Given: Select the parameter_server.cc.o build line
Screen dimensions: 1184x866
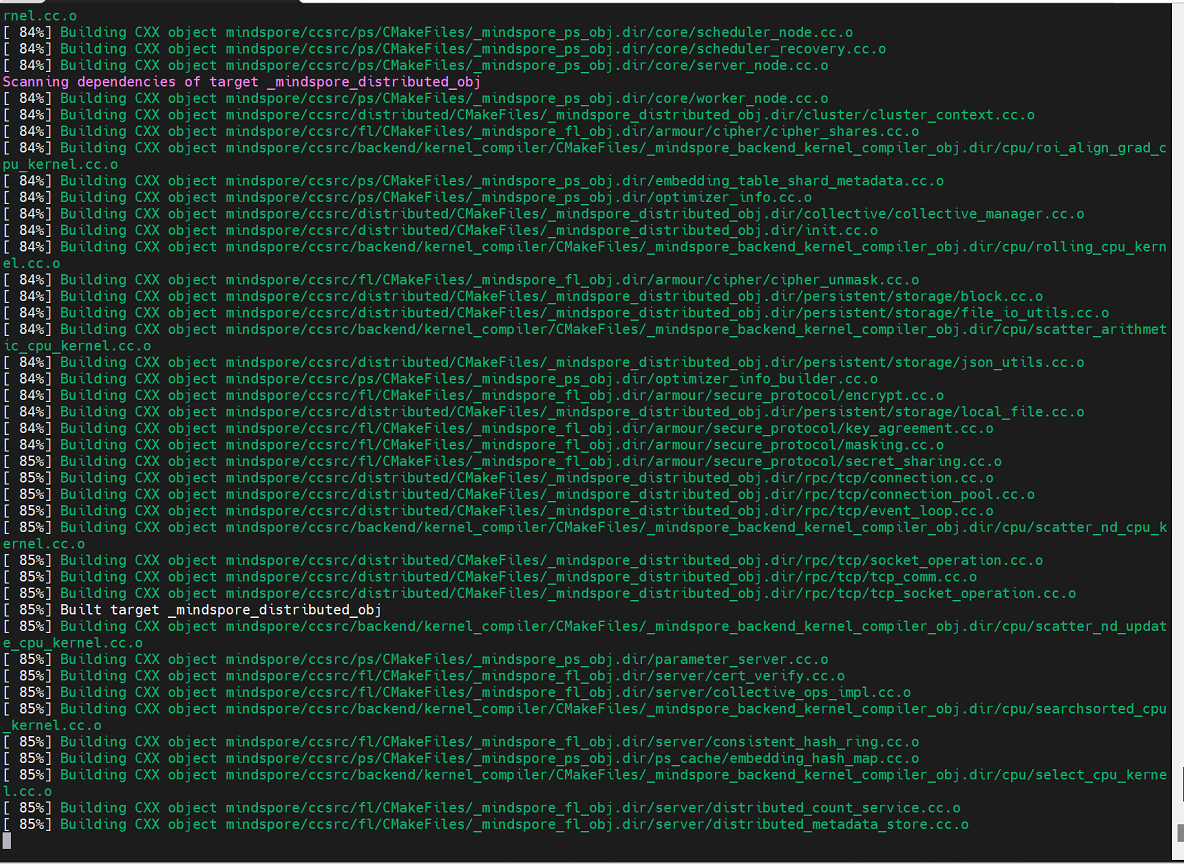Looking at the screenshot, I should point(415,661).
